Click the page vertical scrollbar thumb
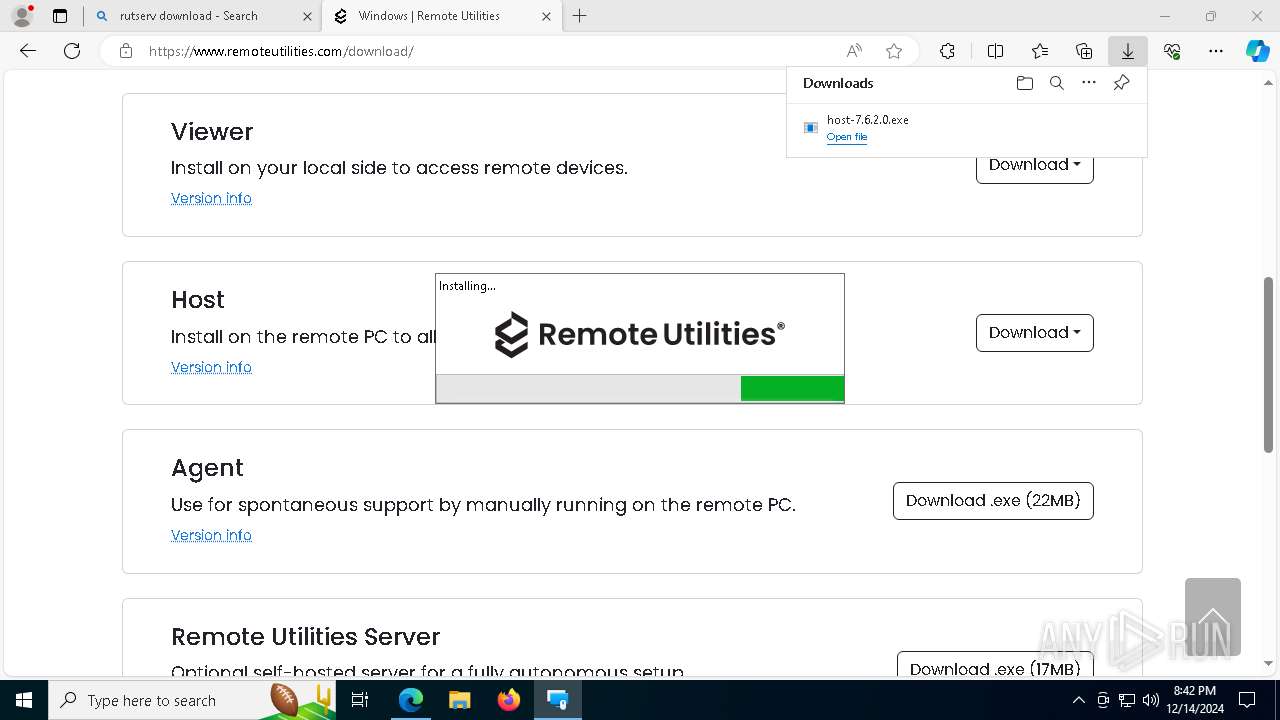The image size is (1280, 720). tap(1268, 364)
